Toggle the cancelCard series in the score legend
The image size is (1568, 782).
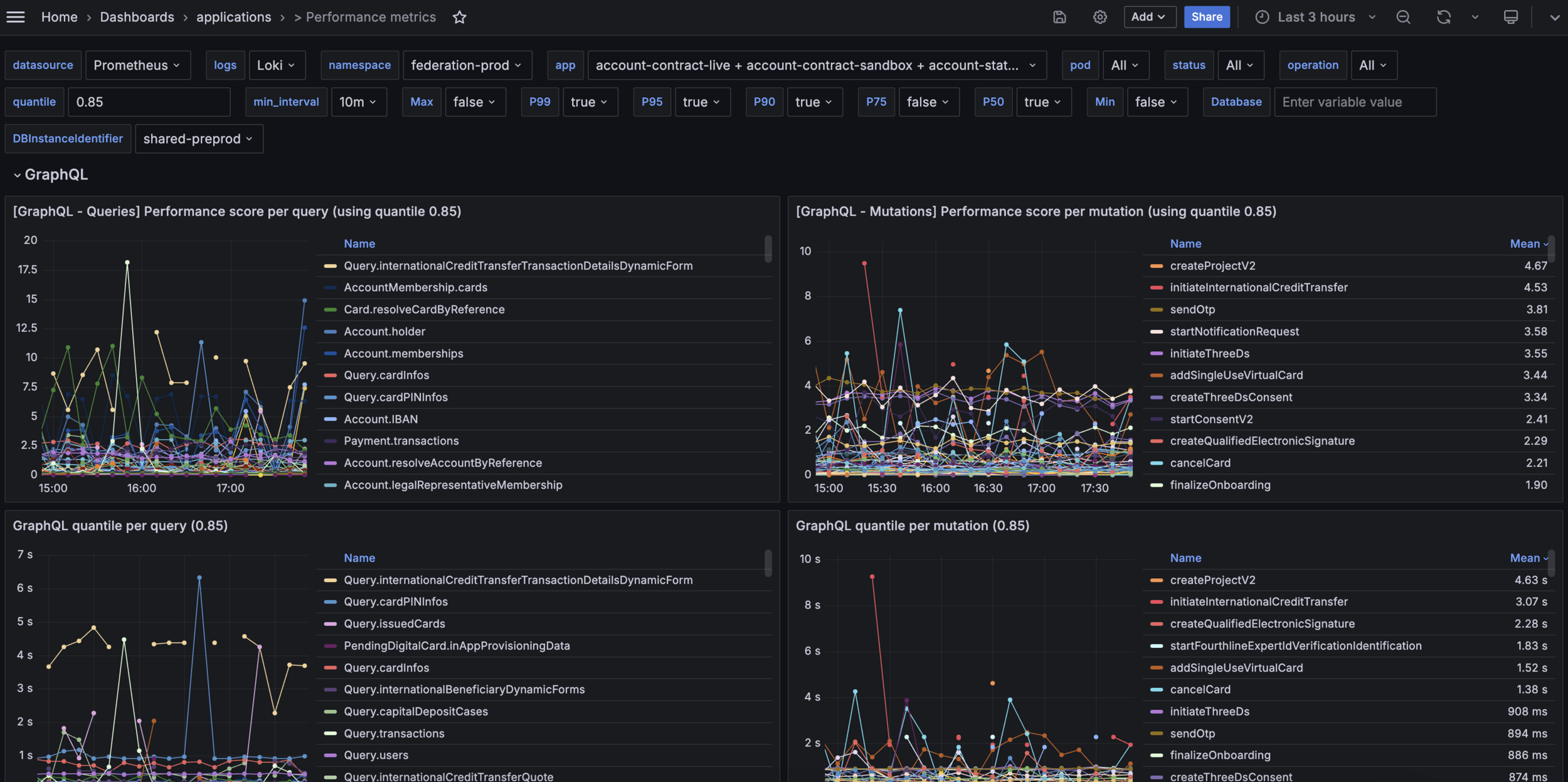pos(1200,463)
